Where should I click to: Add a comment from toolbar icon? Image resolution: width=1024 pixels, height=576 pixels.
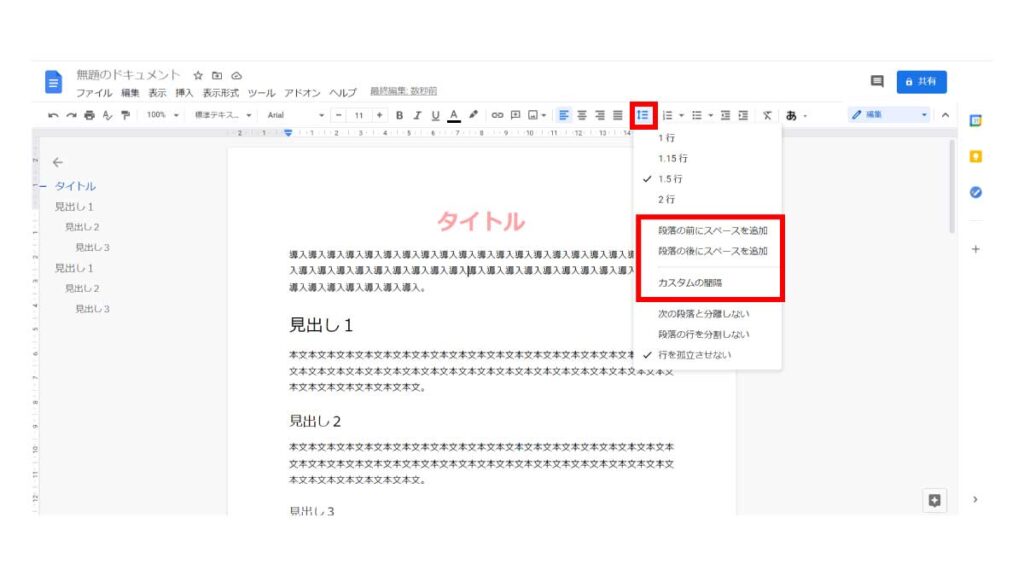pyautogui.click(x=515, y=116)
